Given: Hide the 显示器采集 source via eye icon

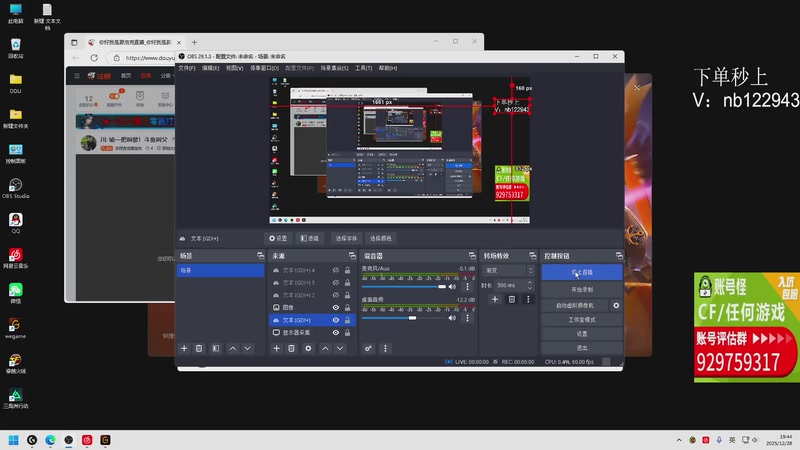Looking at the screenshot, I should (x=336, y=332).
